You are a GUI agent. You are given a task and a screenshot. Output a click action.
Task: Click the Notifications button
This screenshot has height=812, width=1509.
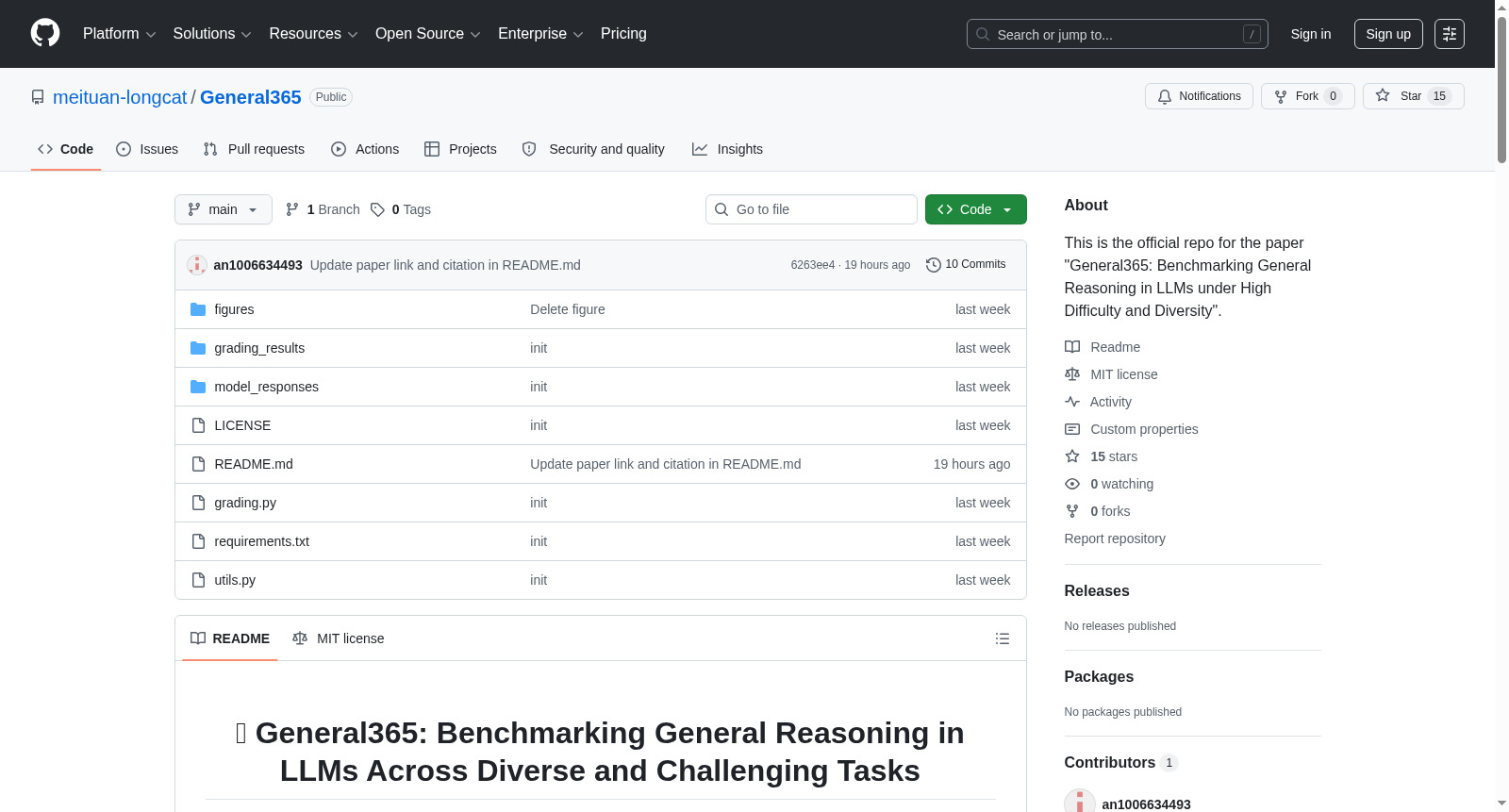point(1199,96)
